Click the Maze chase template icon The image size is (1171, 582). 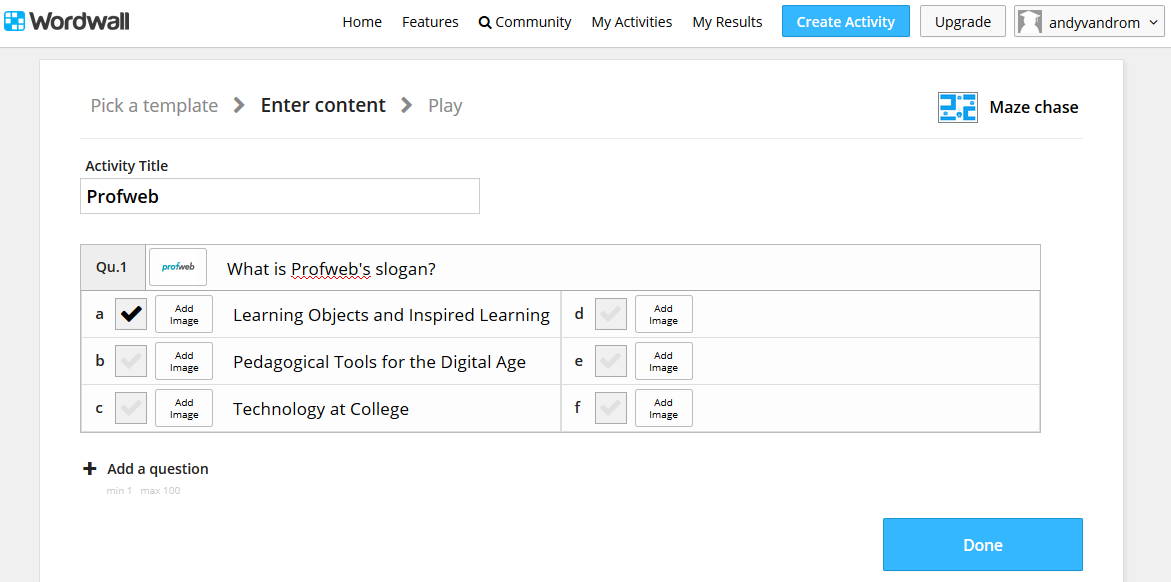[x=957, y=108]
